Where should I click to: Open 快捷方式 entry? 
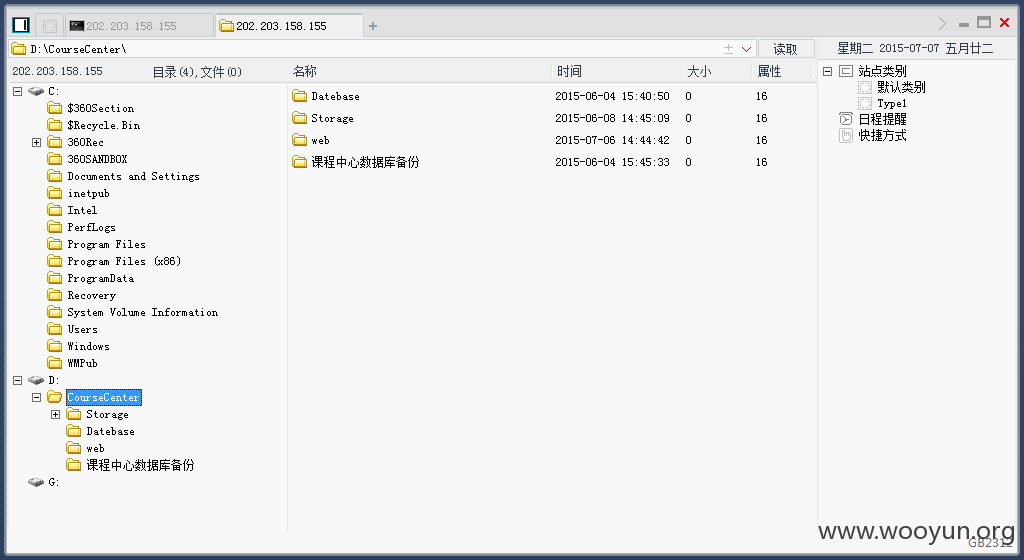click(882, 136)
